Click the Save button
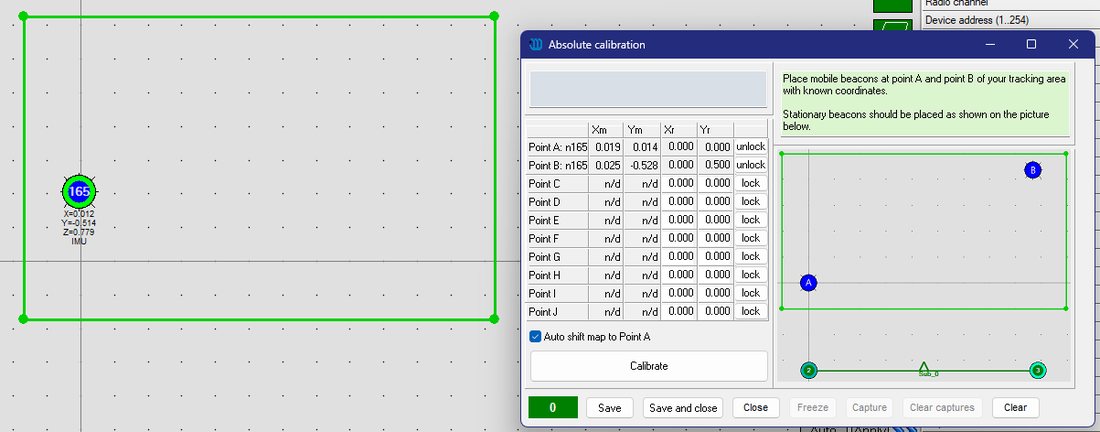The image size is (1100, 432). 610,407
